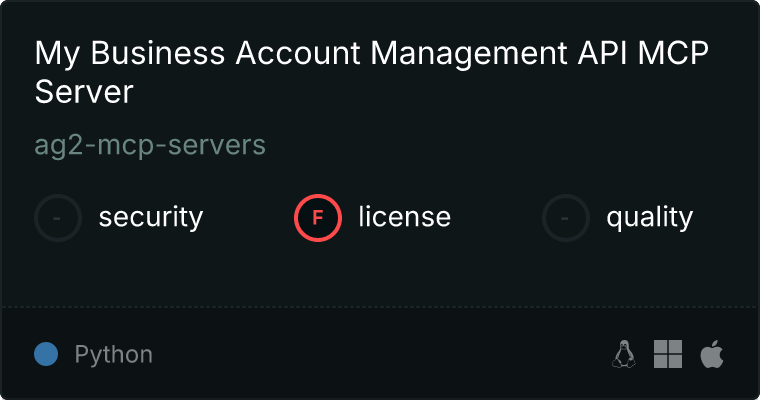Click blank area between security and license
The height and width of the screenshot is (400, 760).
click(248, 217)
